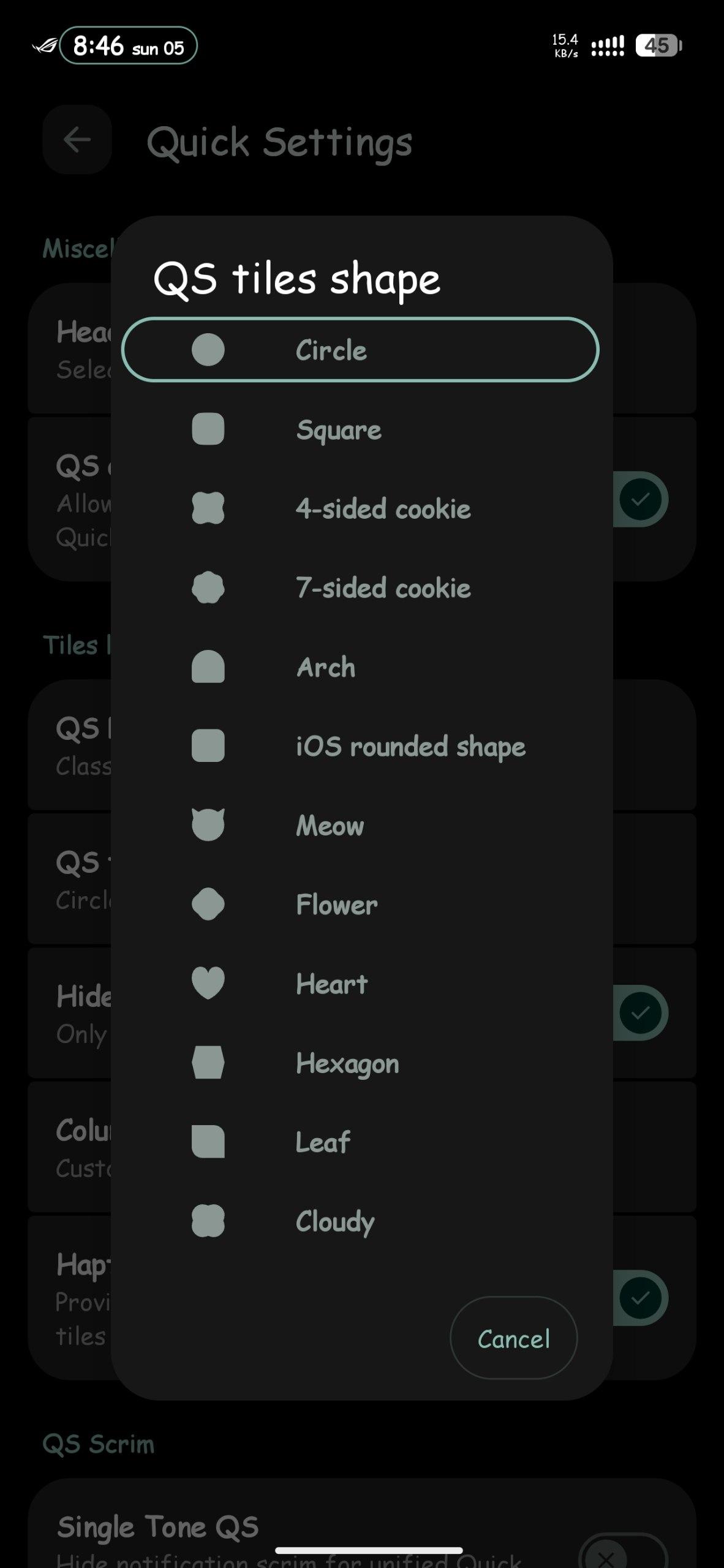Tap the clock pill in the status bar
Screen dimensions: 724x1568
[129, 45]
